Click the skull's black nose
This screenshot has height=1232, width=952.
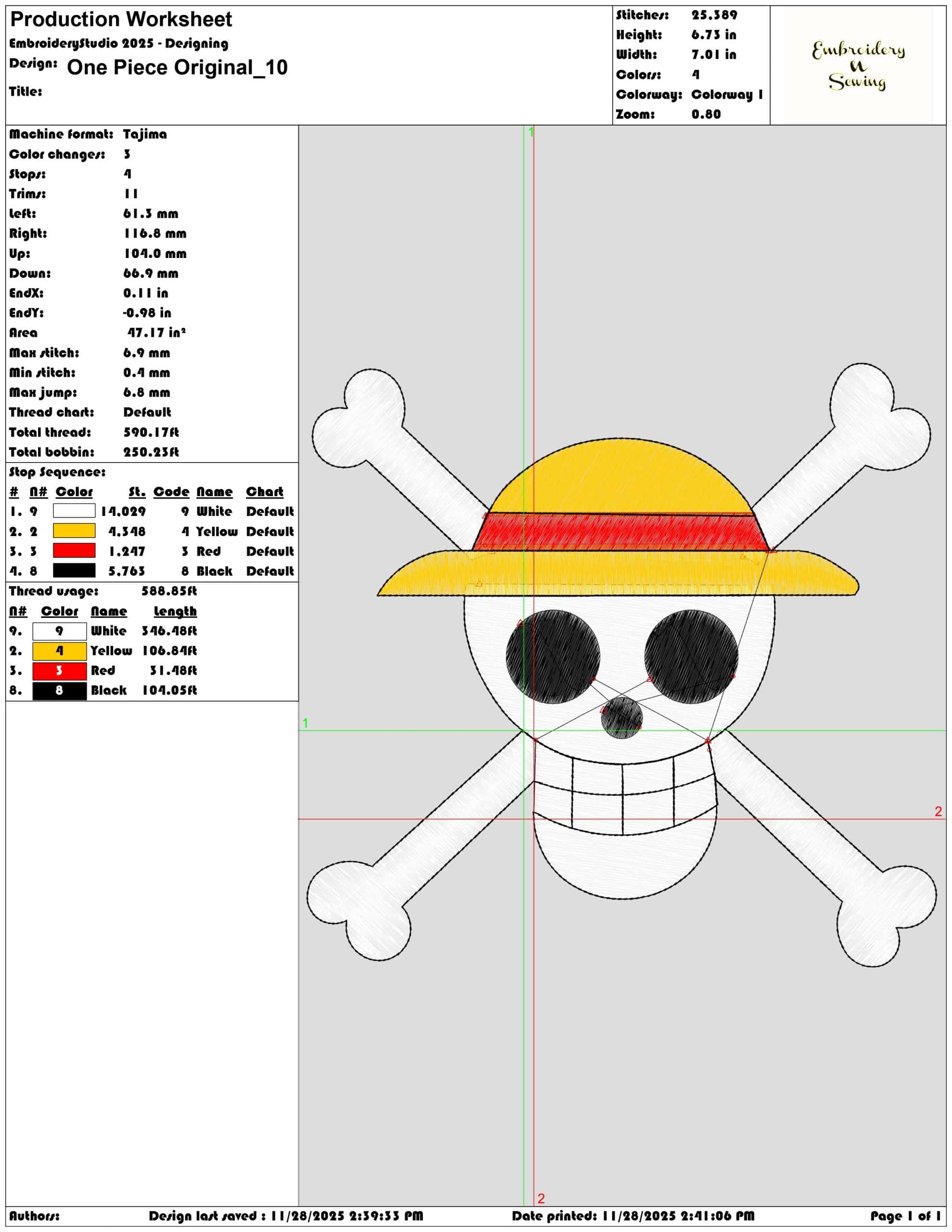click(x=621, y=718)
